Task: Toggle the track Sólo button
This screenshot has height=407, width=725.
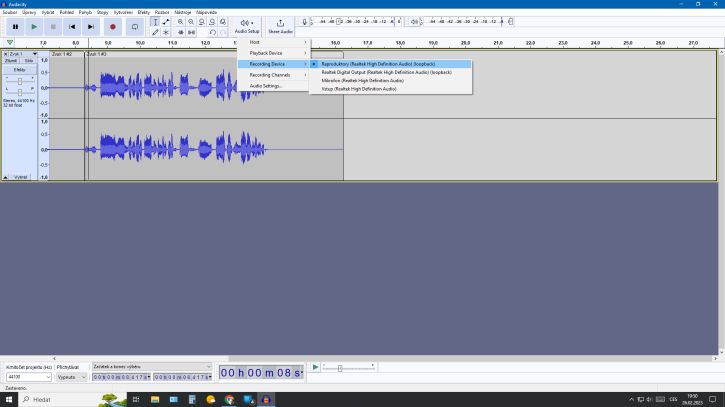Action: coord(29,61)
